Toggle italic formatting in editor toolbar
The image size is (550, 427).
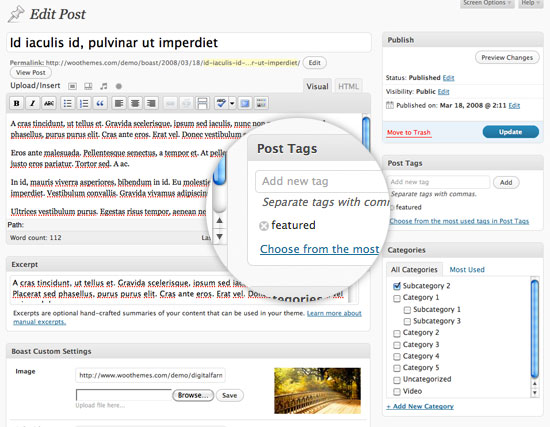(32, 103)
